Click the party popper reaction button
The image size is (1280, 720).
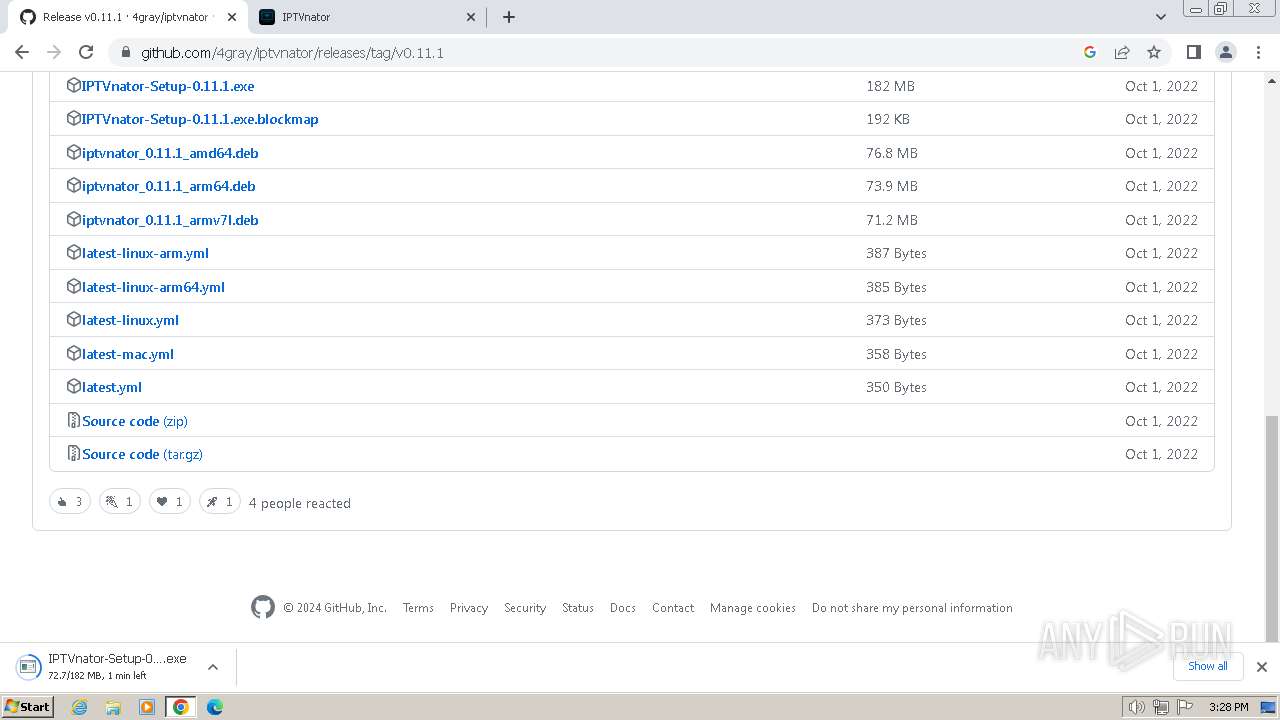119,502
